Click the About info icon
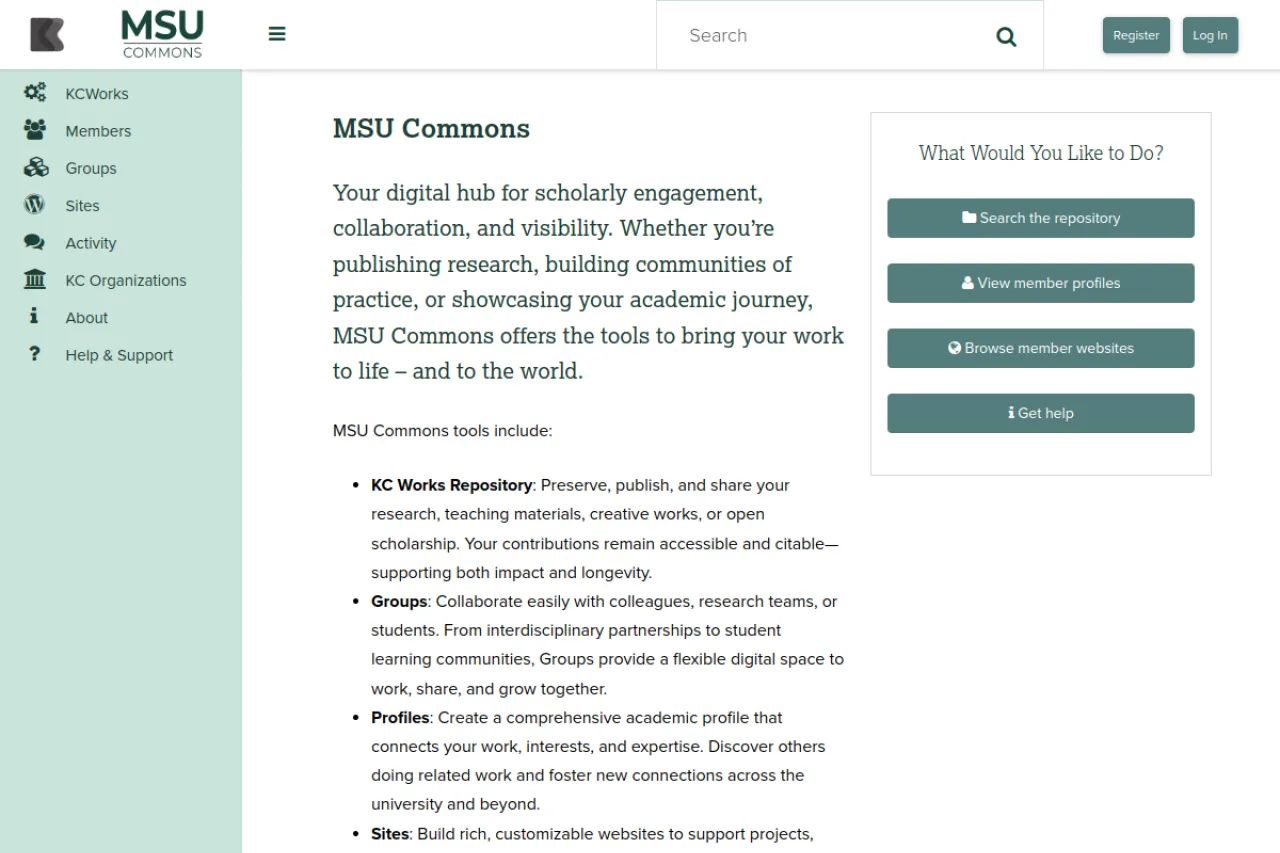The width and height of the screenshot is (1280, 853). tap(34, 317)
